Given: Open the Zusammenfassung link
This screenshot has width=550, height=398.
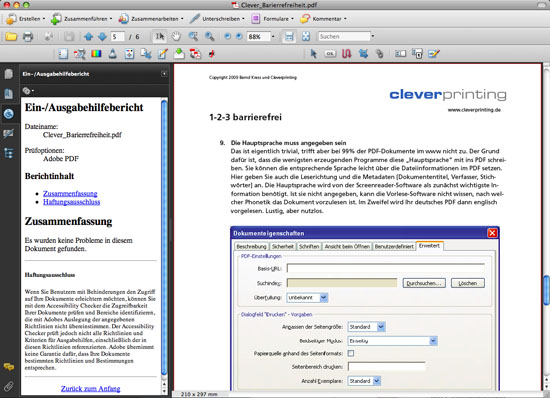Looking at the screenshot, I should coord(70,194).
